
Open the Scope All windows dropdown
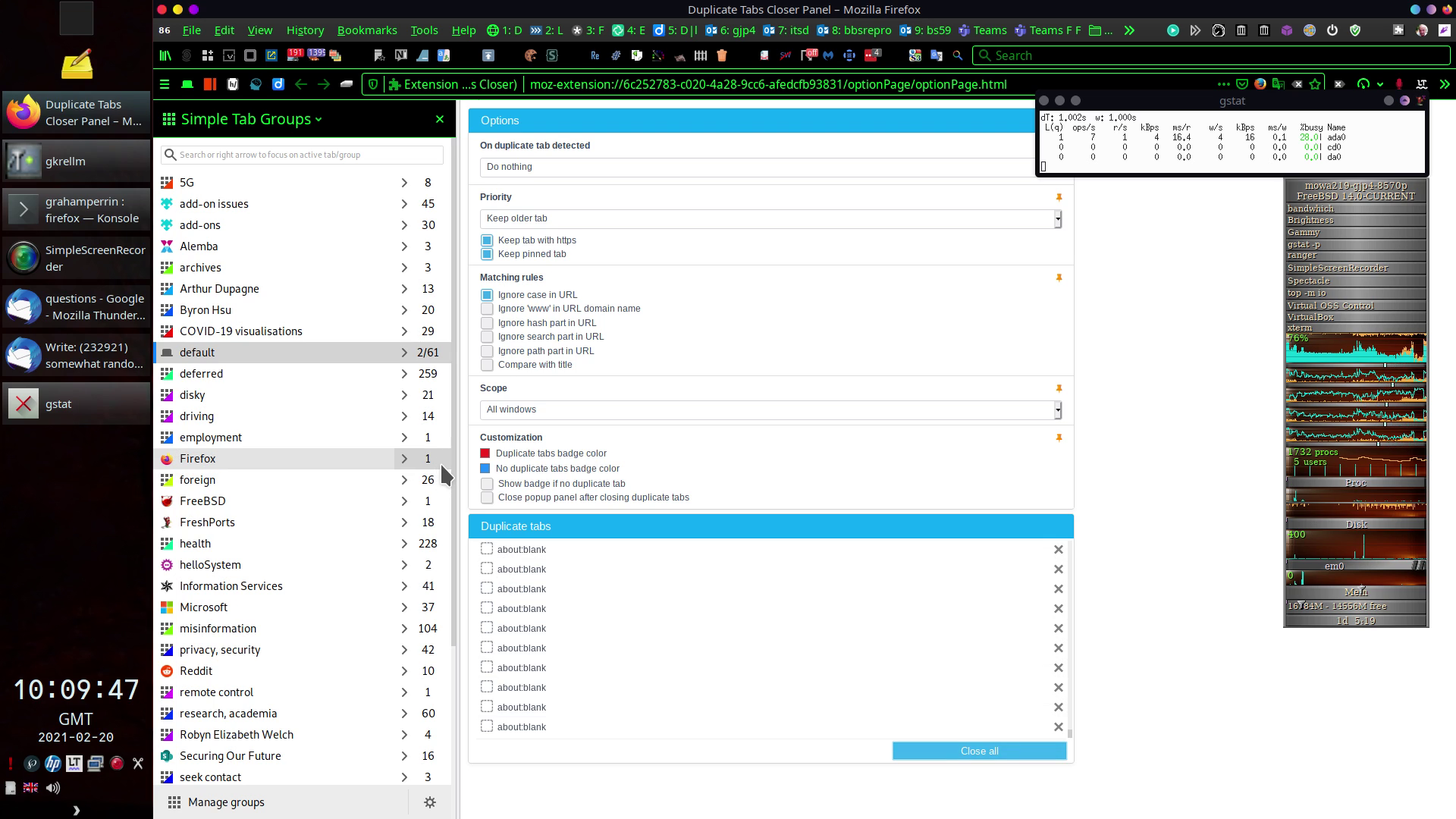[x=770, y=409]
